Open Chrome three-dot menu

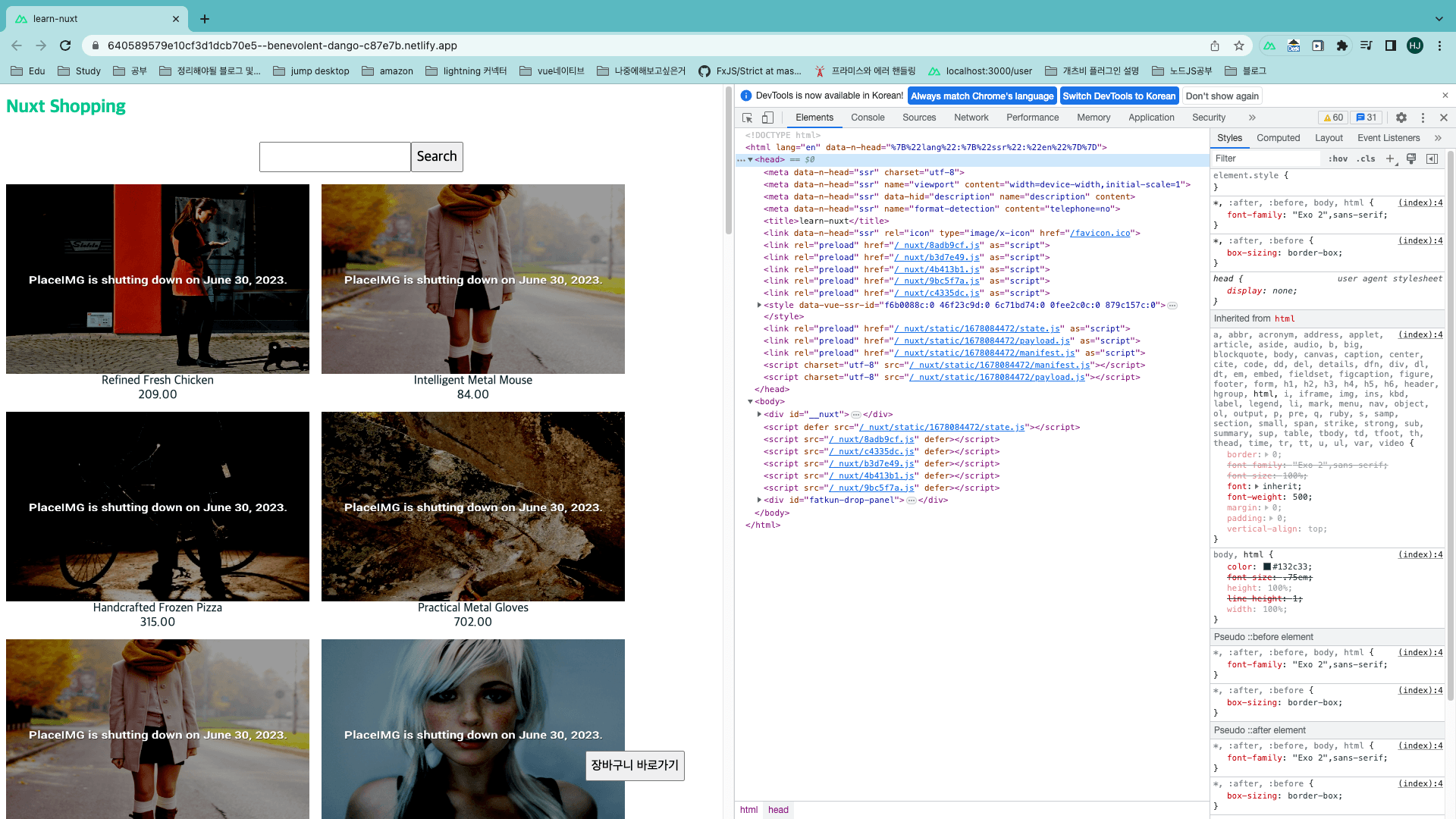(x=1439, y=45)
